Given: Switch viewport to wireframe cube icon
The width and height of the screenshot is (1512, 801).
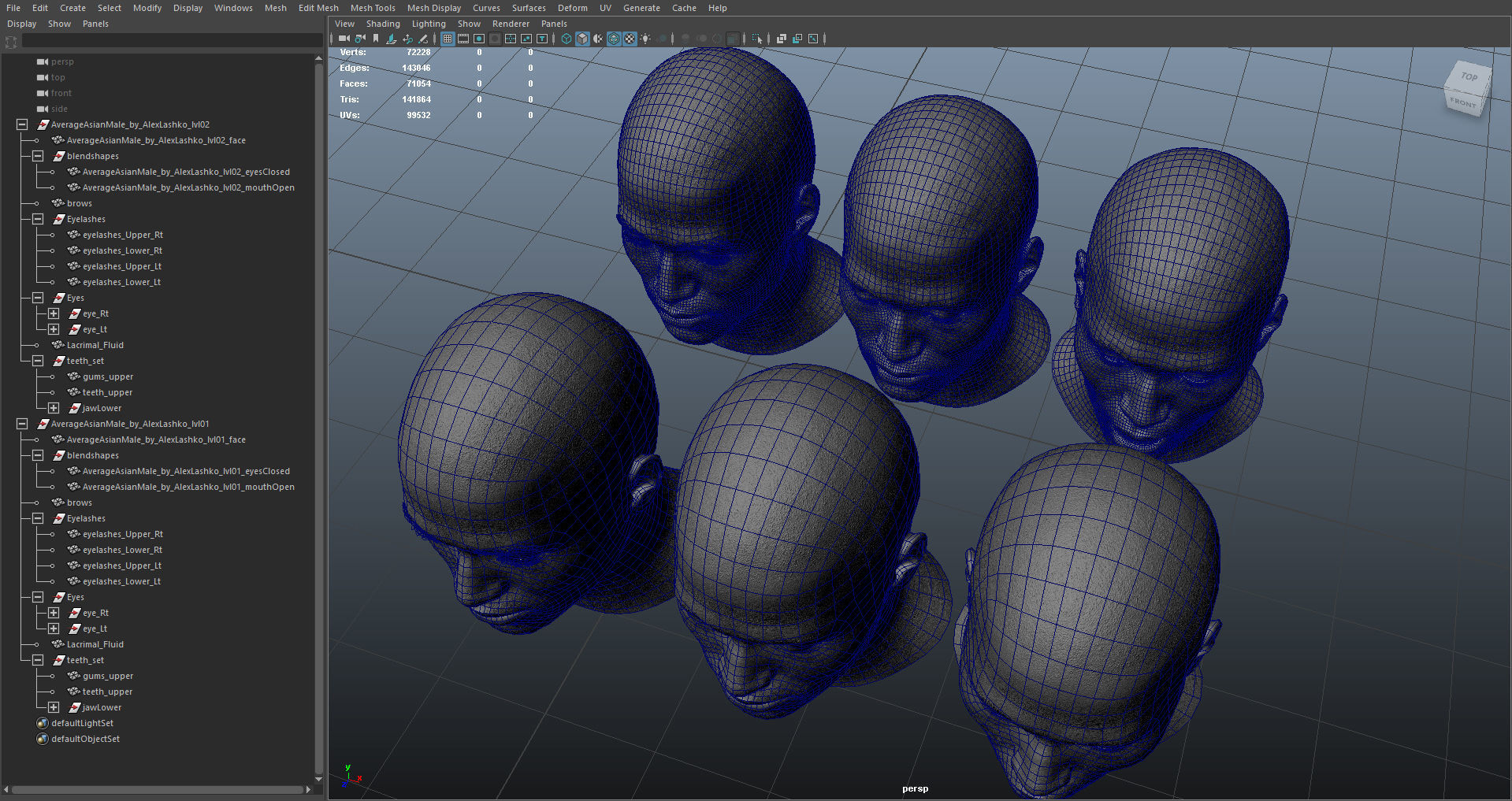Looking at the screenshot, I should [x=566, y=39].
